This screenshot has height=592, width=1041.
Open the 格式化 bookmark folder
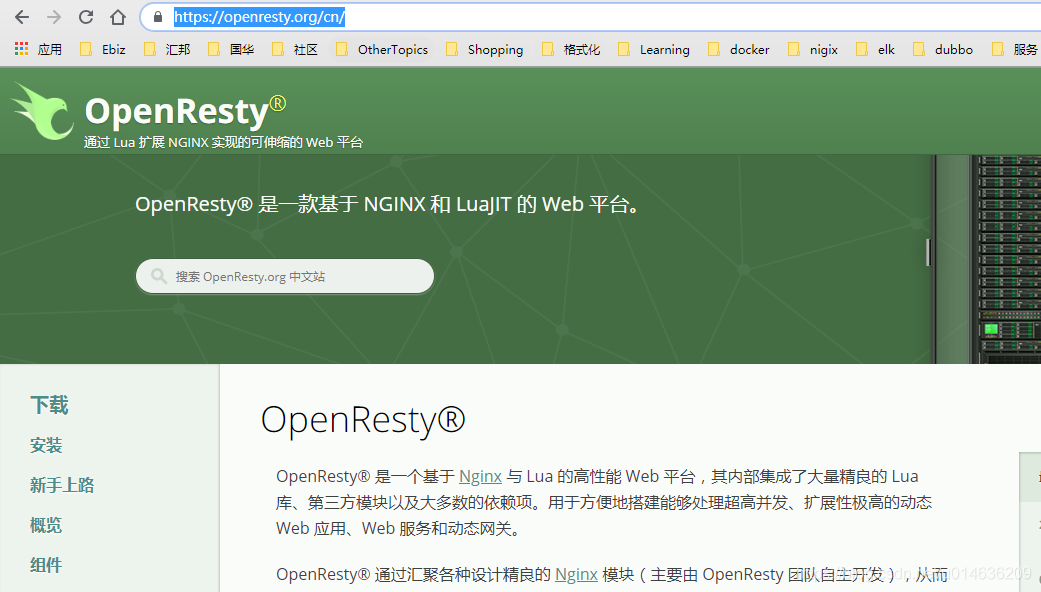click(571, 49)
